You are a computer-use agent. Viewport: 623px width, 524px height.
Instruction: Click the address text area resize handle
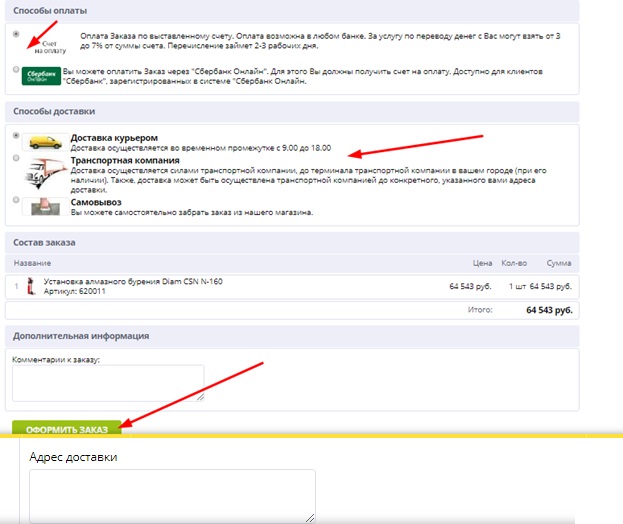(311, 518)
